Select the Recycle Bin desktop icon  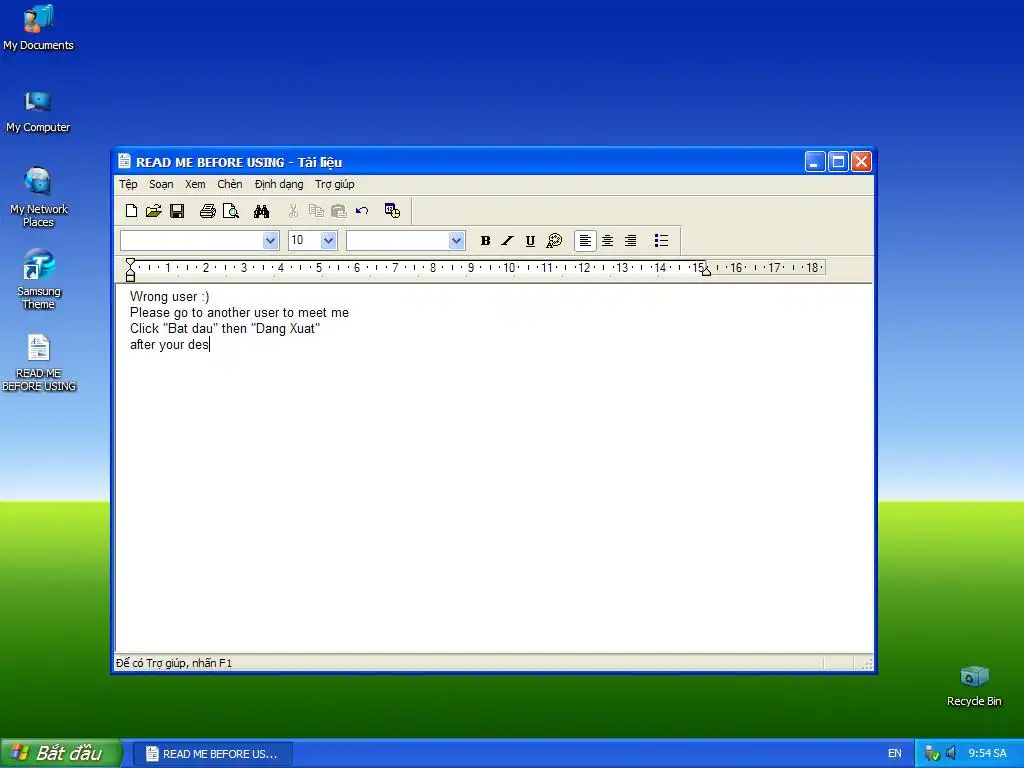(974, 686)
